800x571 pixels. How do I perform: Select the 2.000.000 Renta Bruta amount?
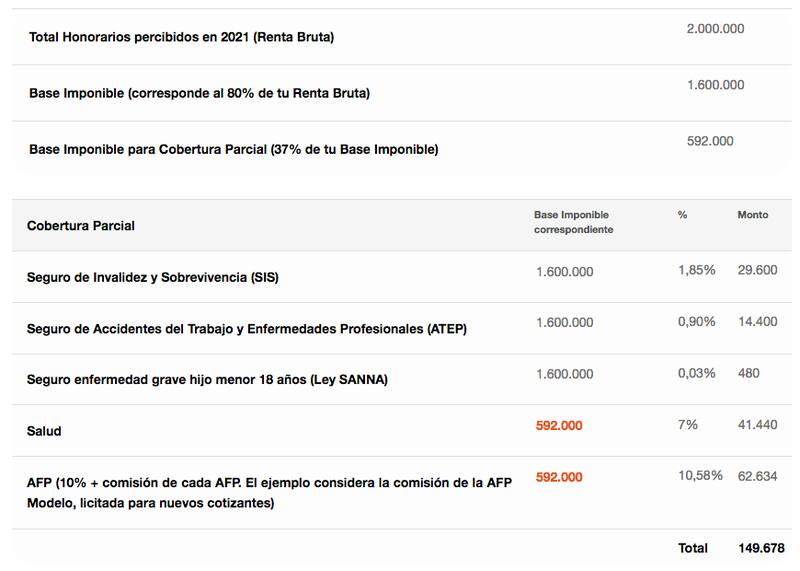[715, 29]
